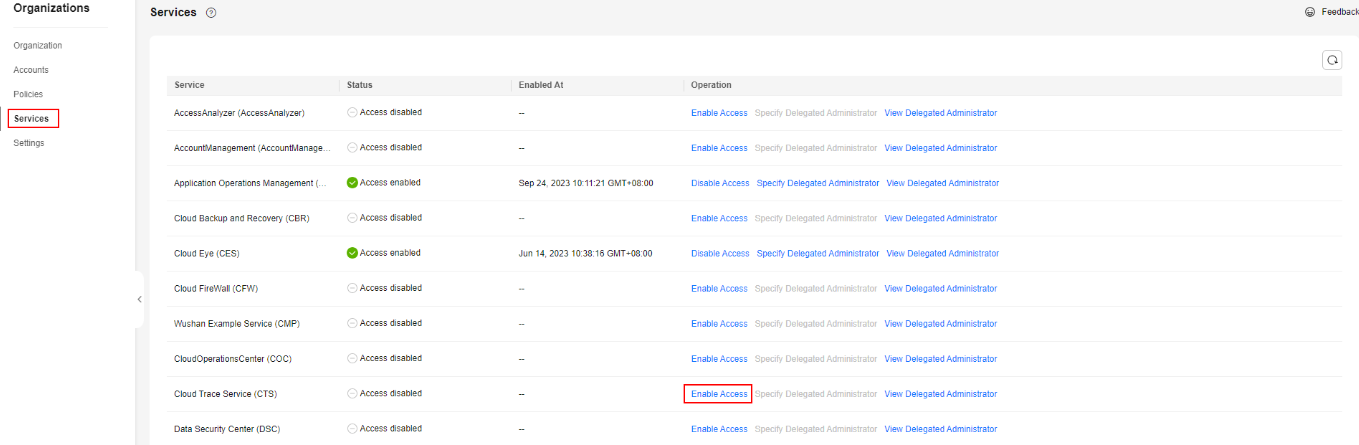Open Settings in the sidebar
Screen dimensions: 1359x445
[x=29, y=143]
